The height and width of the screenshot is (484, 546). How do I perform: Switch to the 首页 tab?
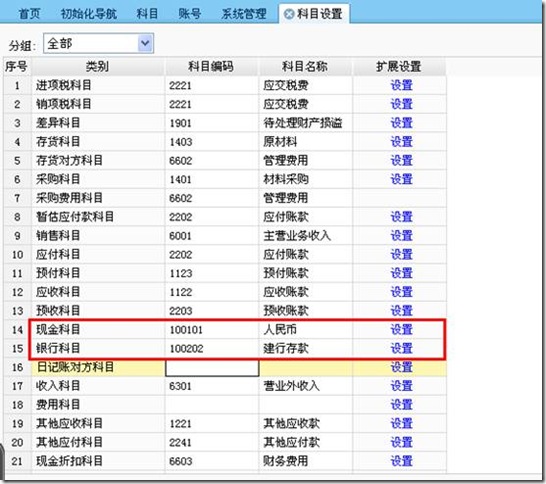pyautogui.click(x=29, y=14)
